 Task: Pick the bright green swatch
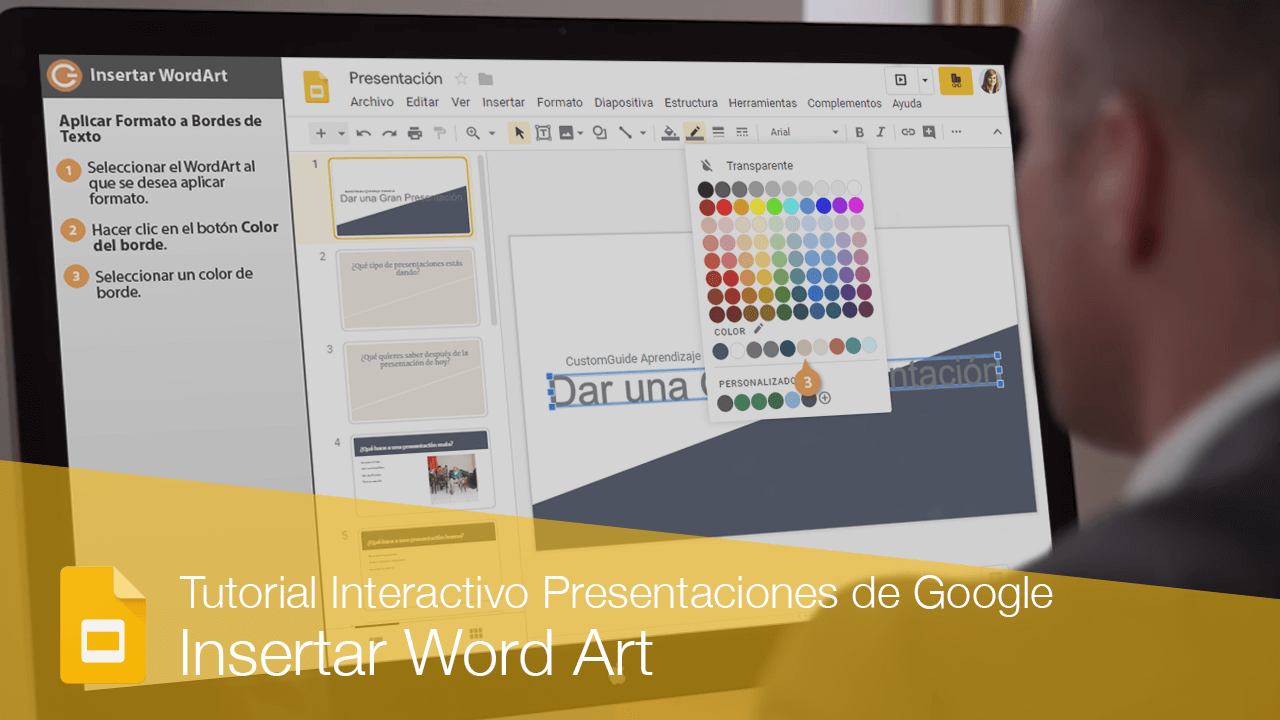click(774, 206)
